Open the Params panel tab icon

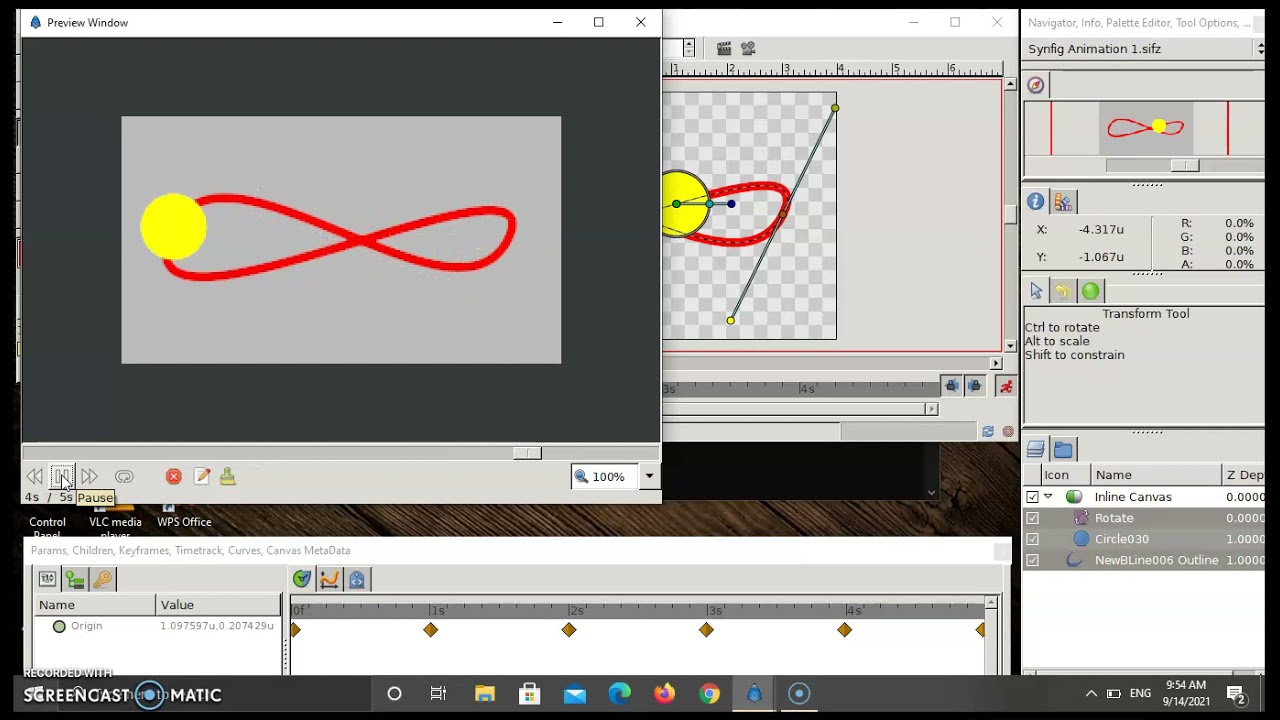click(x=47, y=579)
